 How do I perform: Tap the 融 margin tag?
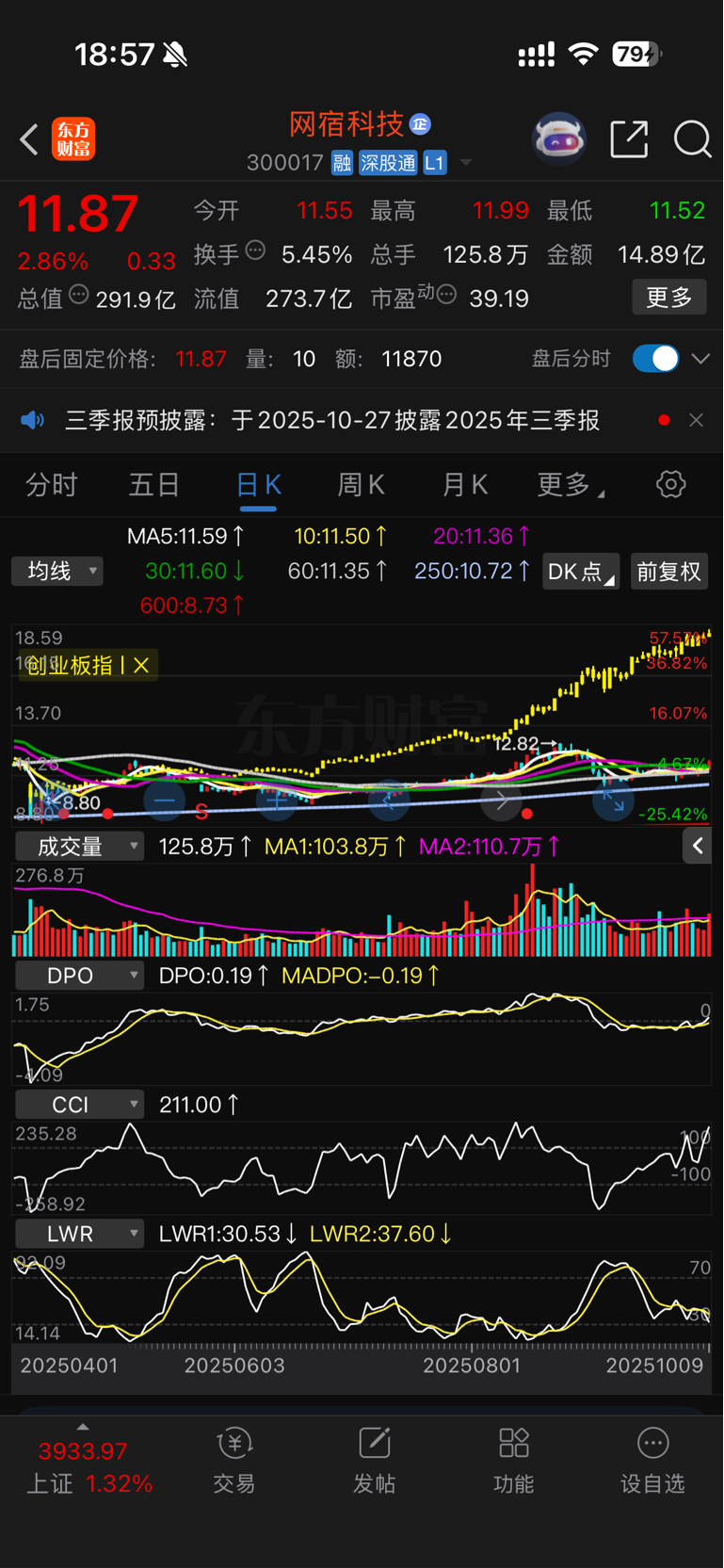(342, 163)
